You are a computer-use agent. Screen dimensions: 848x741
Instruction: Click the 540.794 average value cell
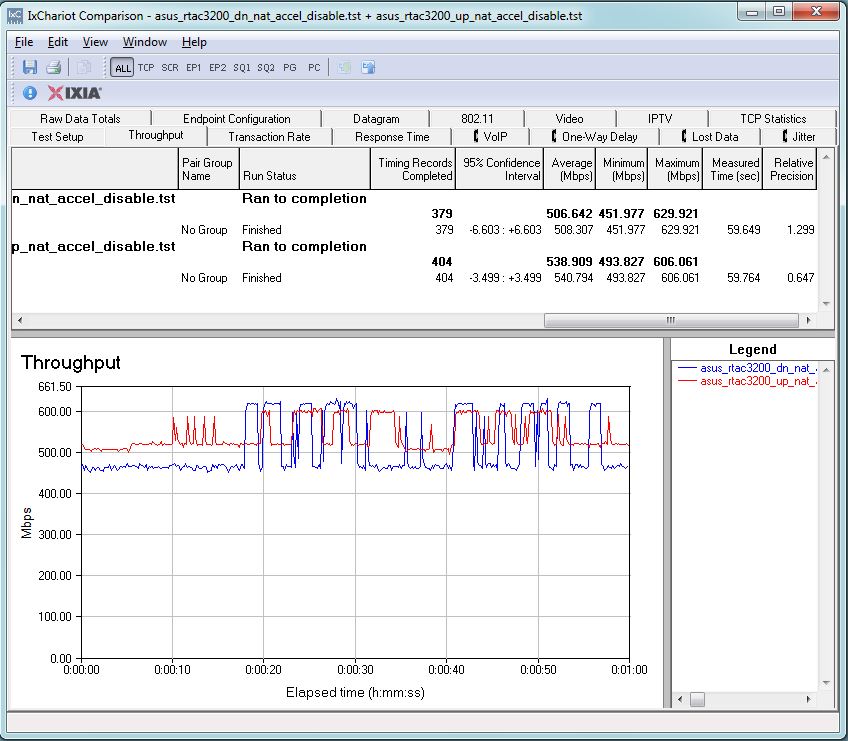(573, 278)
